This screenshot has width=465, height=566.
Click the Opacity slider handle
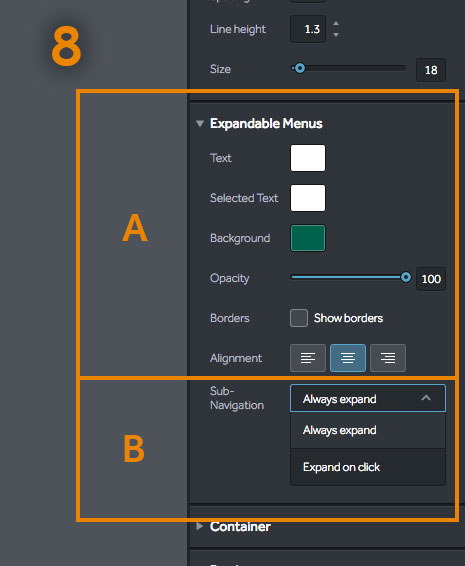406,277
